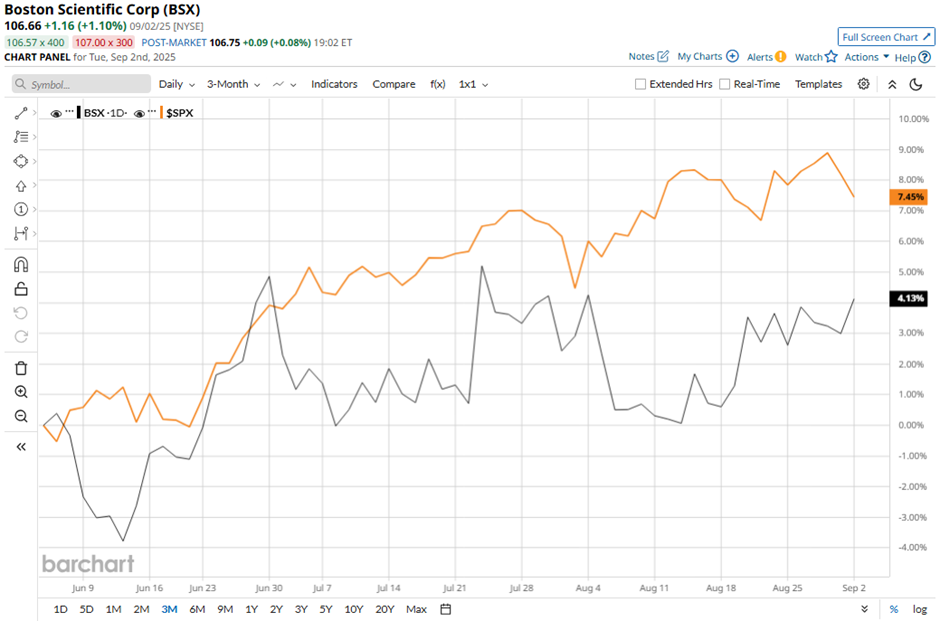940x621 pixels.
Task: Open the Daily frequency dropdown
Action: pyautogui.click(x=177, y=84)
